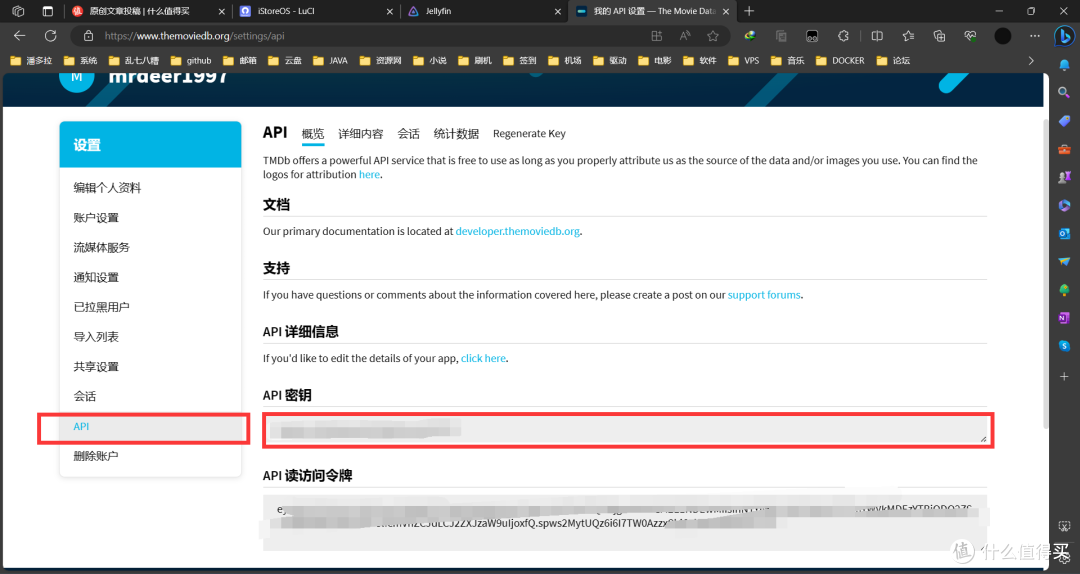View site info via the address bar lock icon
Screen dimensions: 1080x574
coord(88,36)
